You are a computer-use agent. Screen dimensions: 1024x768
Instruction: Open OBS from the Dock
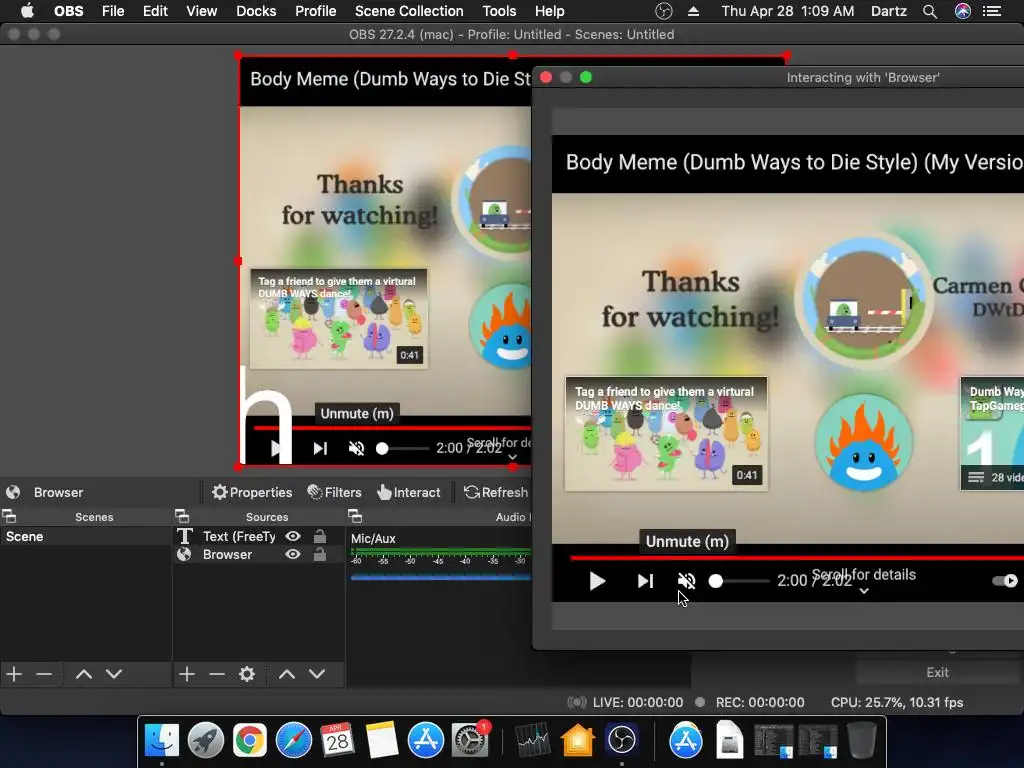point(622,741)
